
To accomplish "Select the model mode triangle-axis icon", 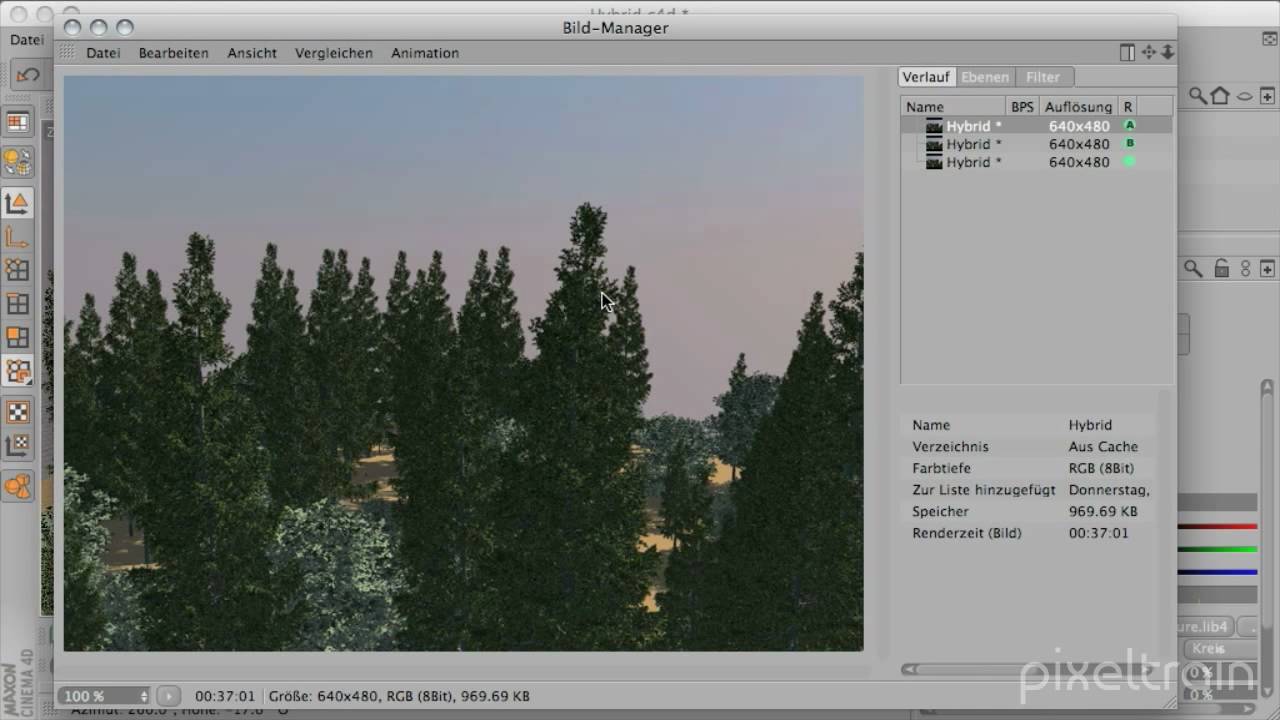I will [x=18, y=203].
